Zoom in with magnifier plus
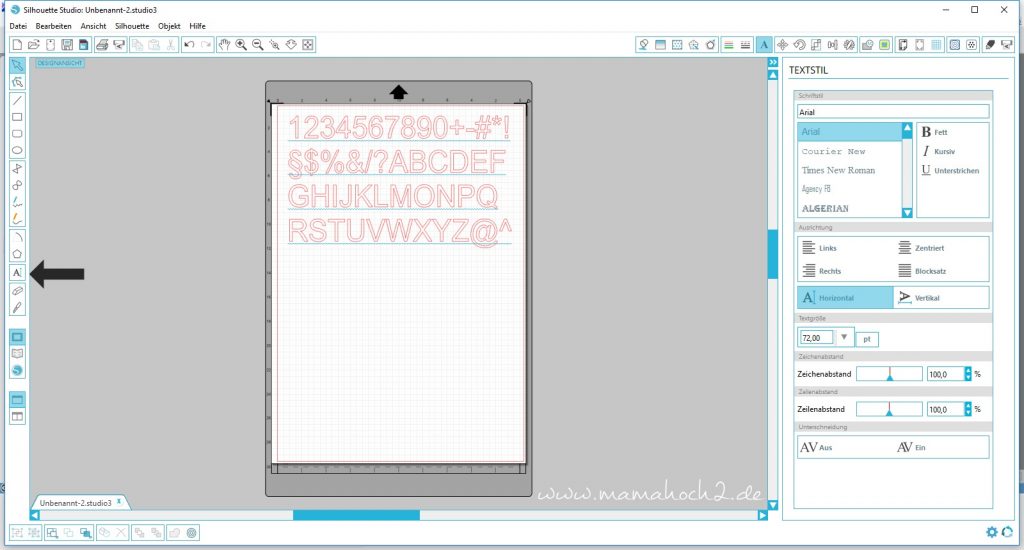Image resolution: width=1024 pixels, height=550 pixels. pyautogui.click(x=241, y=44)
